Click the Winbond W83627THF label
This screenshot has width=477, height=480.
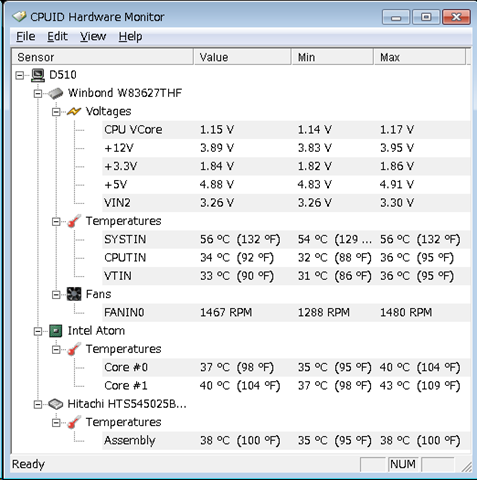(125, 93)
